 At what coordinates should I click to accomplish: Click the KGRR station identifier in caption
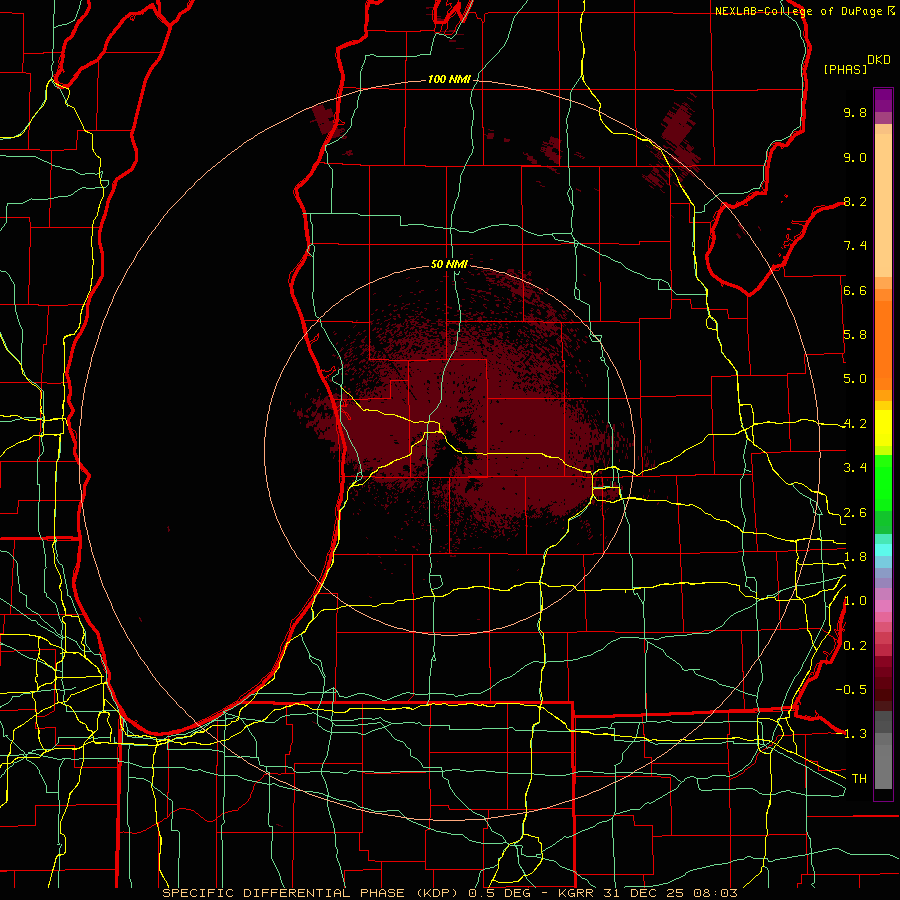click(578, 893)
